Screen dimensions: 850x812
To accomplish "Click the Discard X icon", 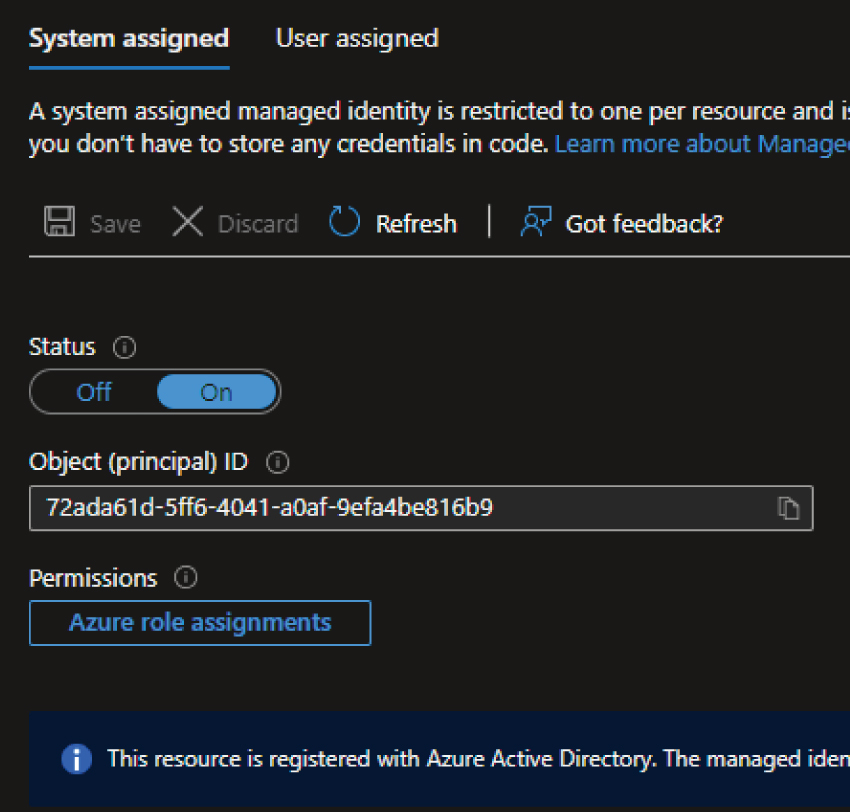I will point(187,222).
